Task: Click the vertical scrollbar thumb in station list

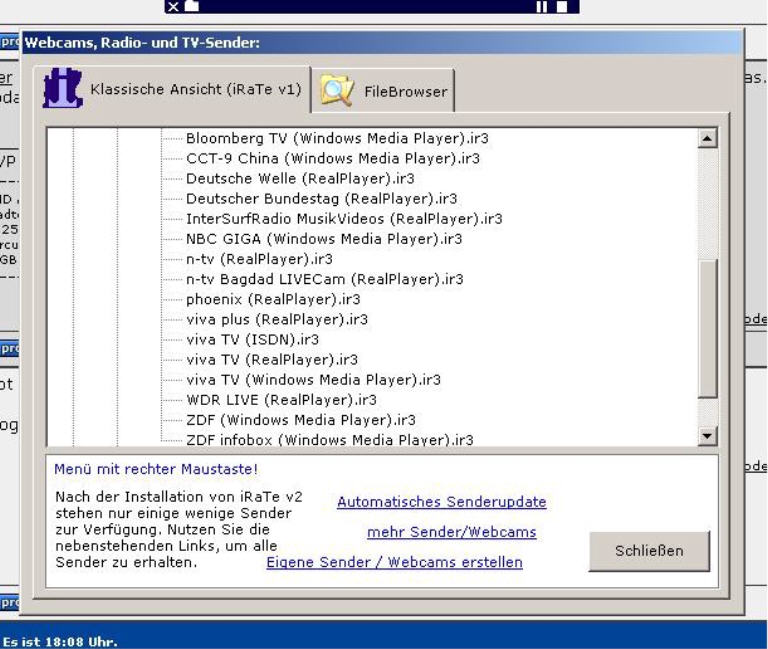Action: [707, 328]
